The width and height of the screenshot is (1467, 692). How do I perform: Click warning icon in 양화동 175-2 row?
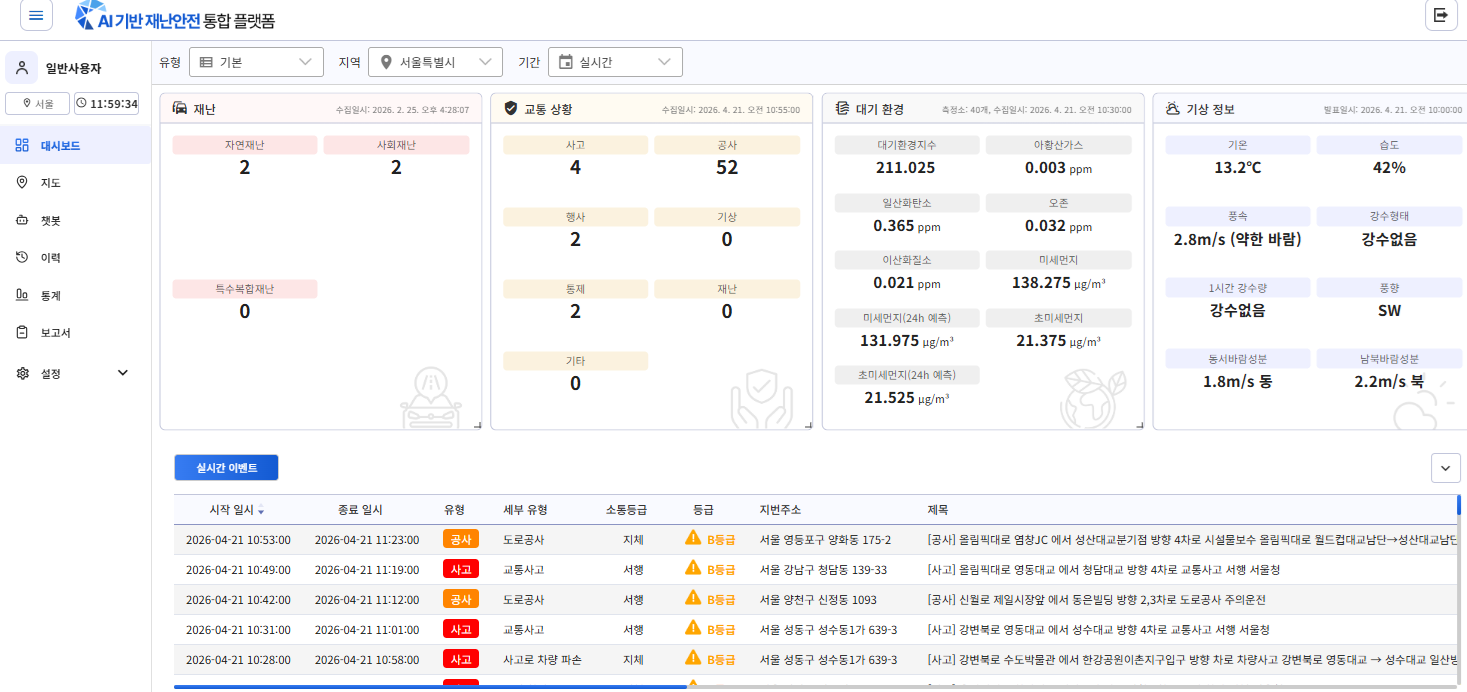point(693,538)
